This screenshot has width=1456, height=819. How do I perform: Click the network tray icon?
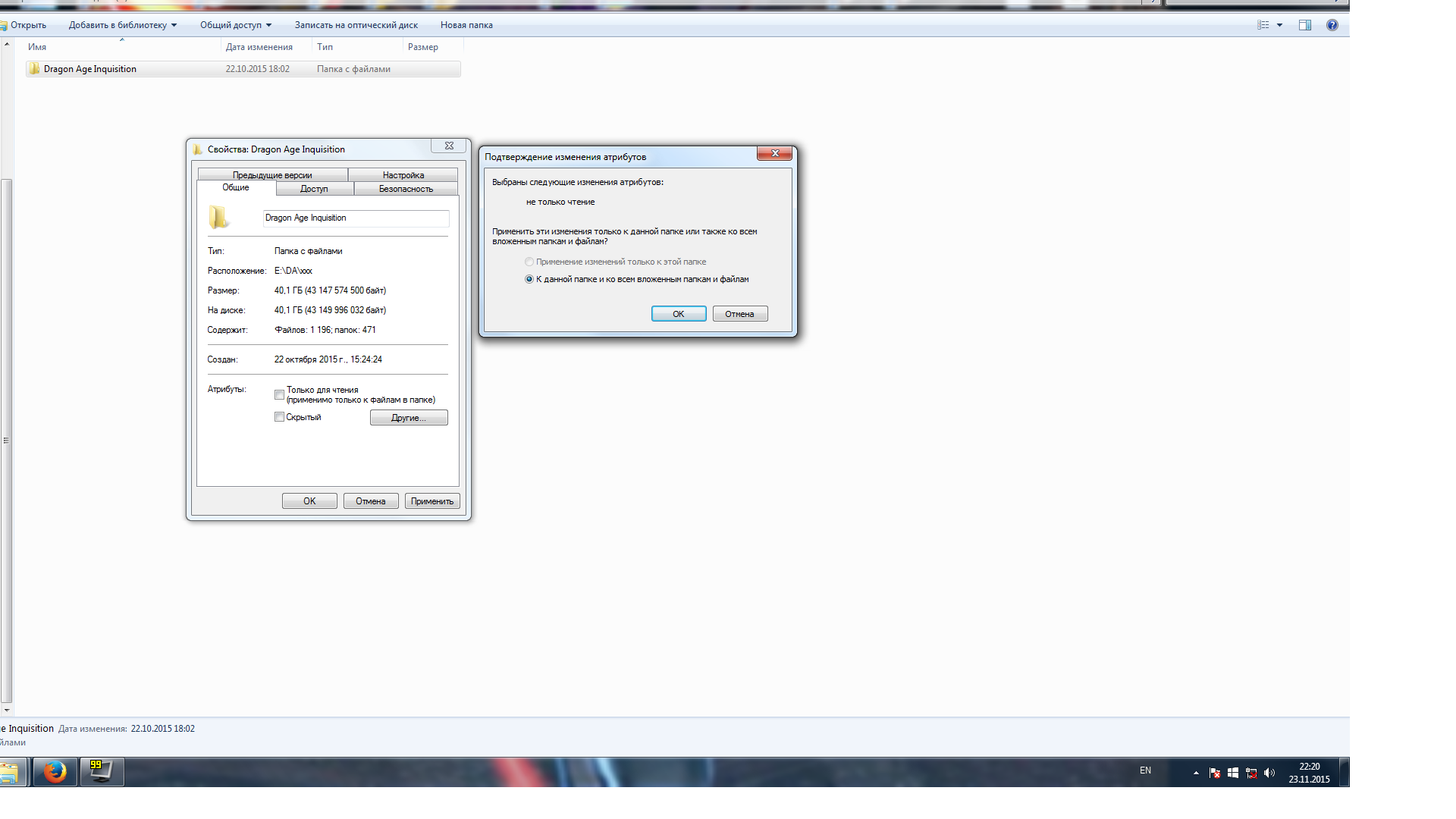pyautogui.click(x=1251, y=773)
